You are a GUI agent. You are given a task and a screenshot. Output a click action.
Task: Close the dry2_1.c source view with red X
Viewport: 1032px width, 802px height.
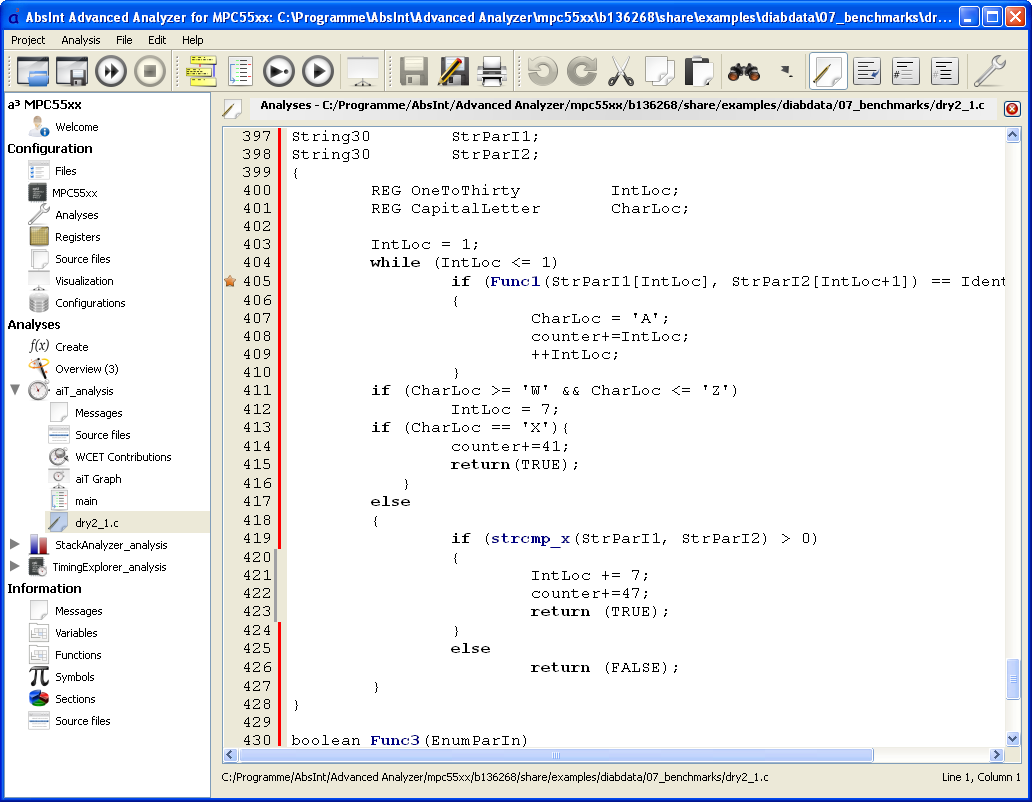(1012, 109)
